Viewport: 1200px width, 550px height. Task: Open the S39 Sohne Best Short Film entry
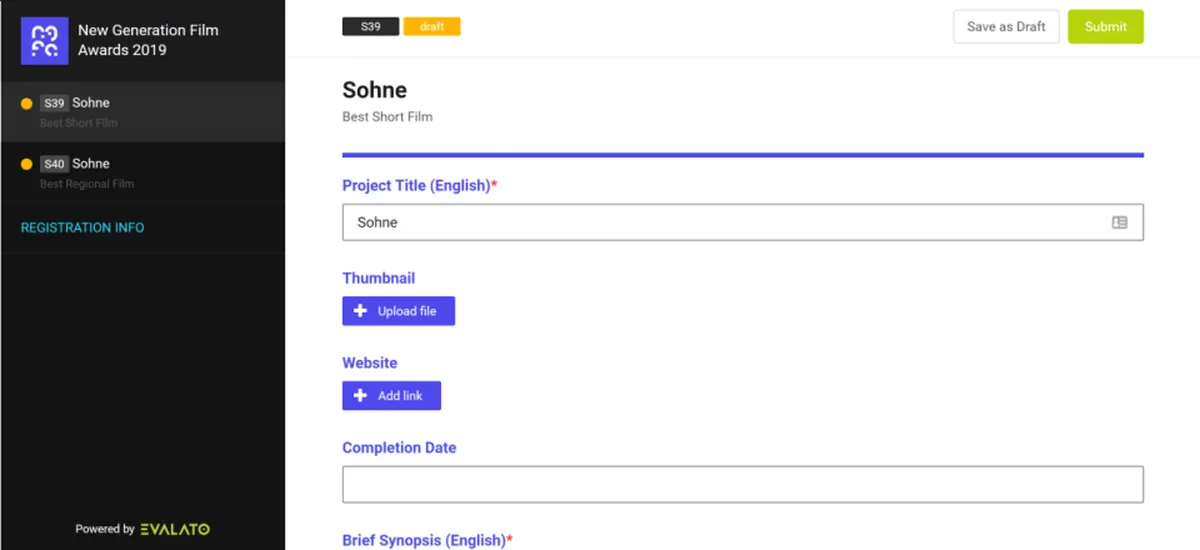click(x=142, y=112)
